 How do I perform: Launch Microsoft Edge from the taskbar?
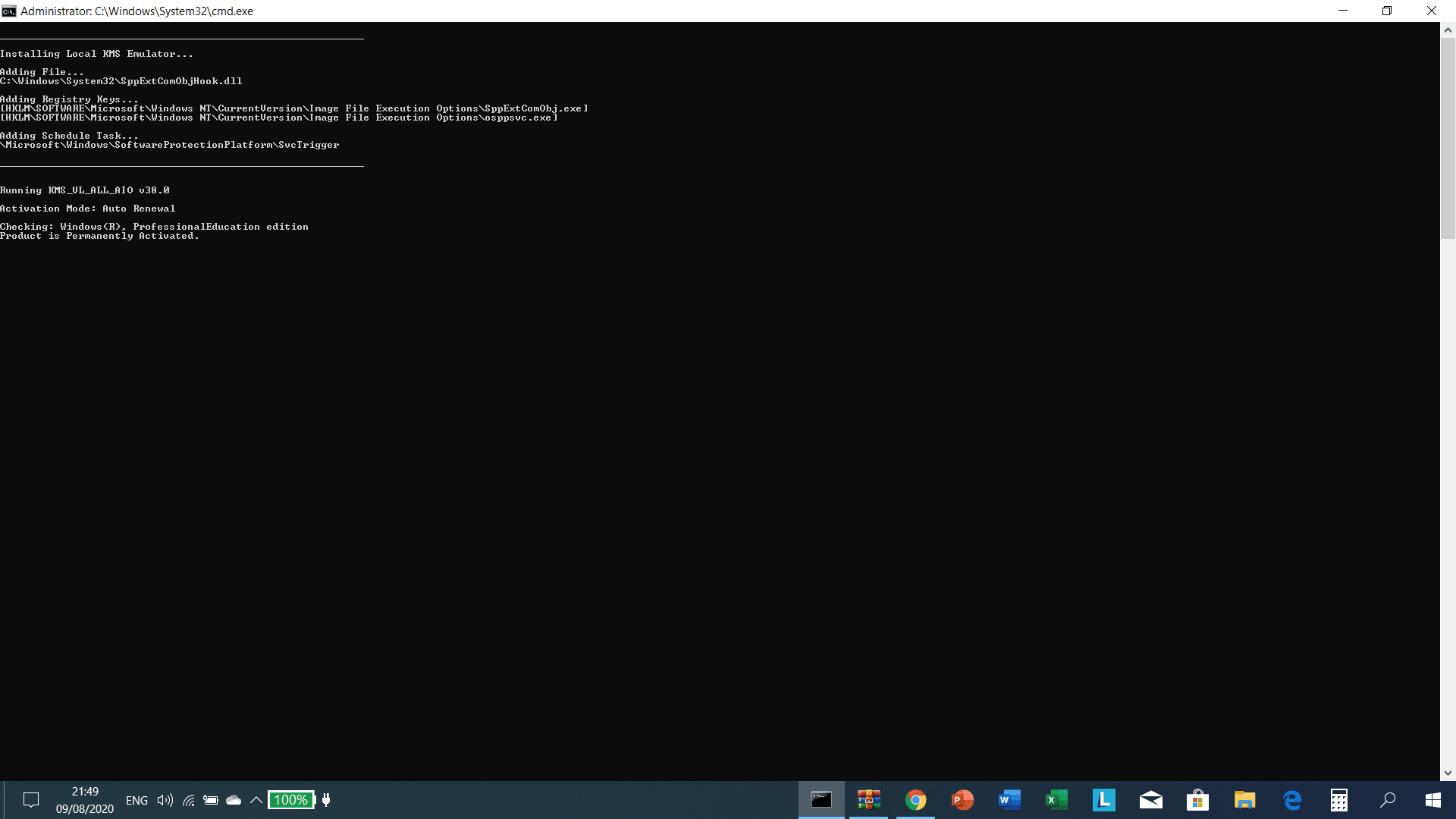click(1292, 799)
